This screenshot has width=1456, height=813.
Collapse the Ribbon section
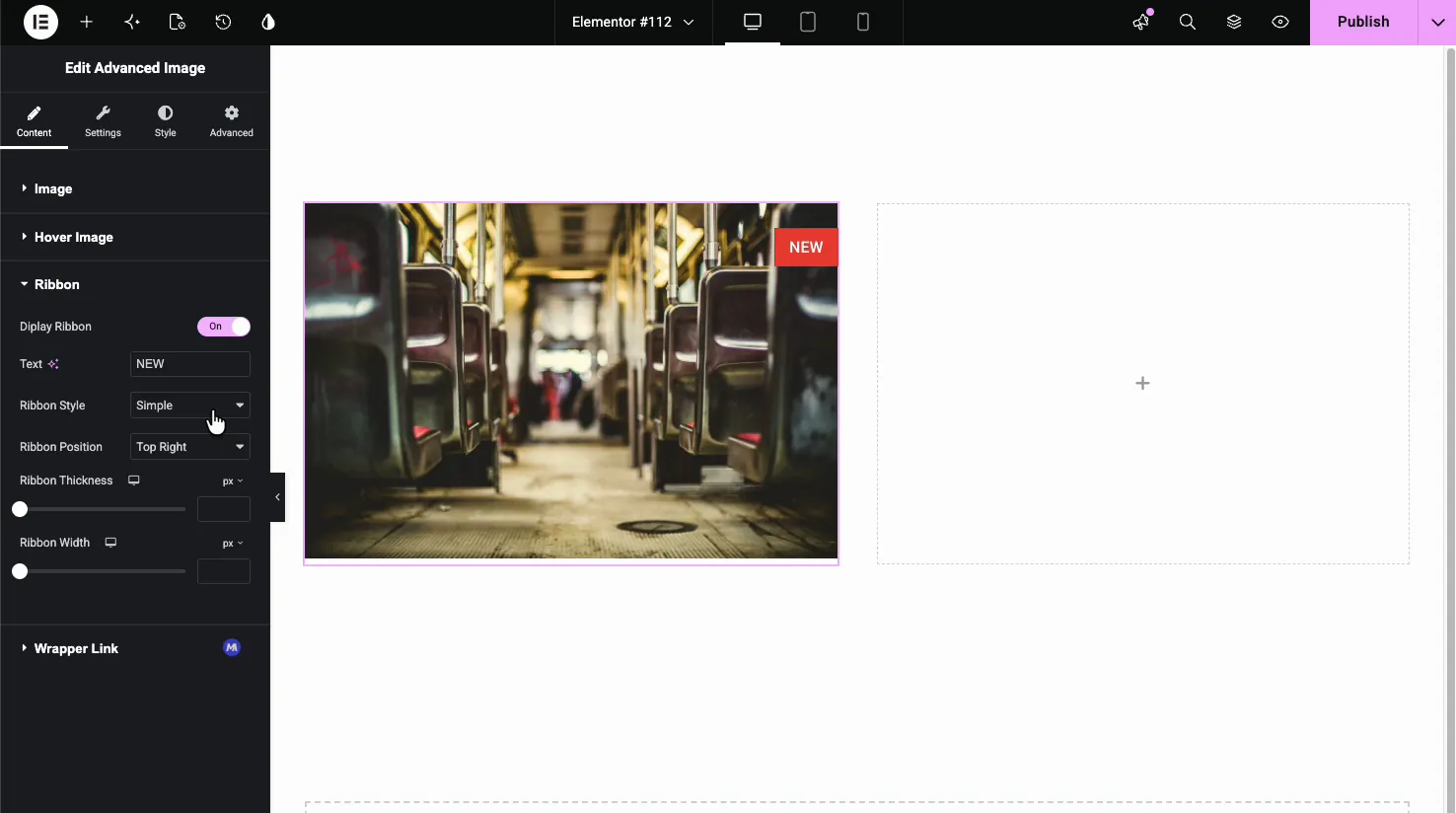tap(135, 284)
